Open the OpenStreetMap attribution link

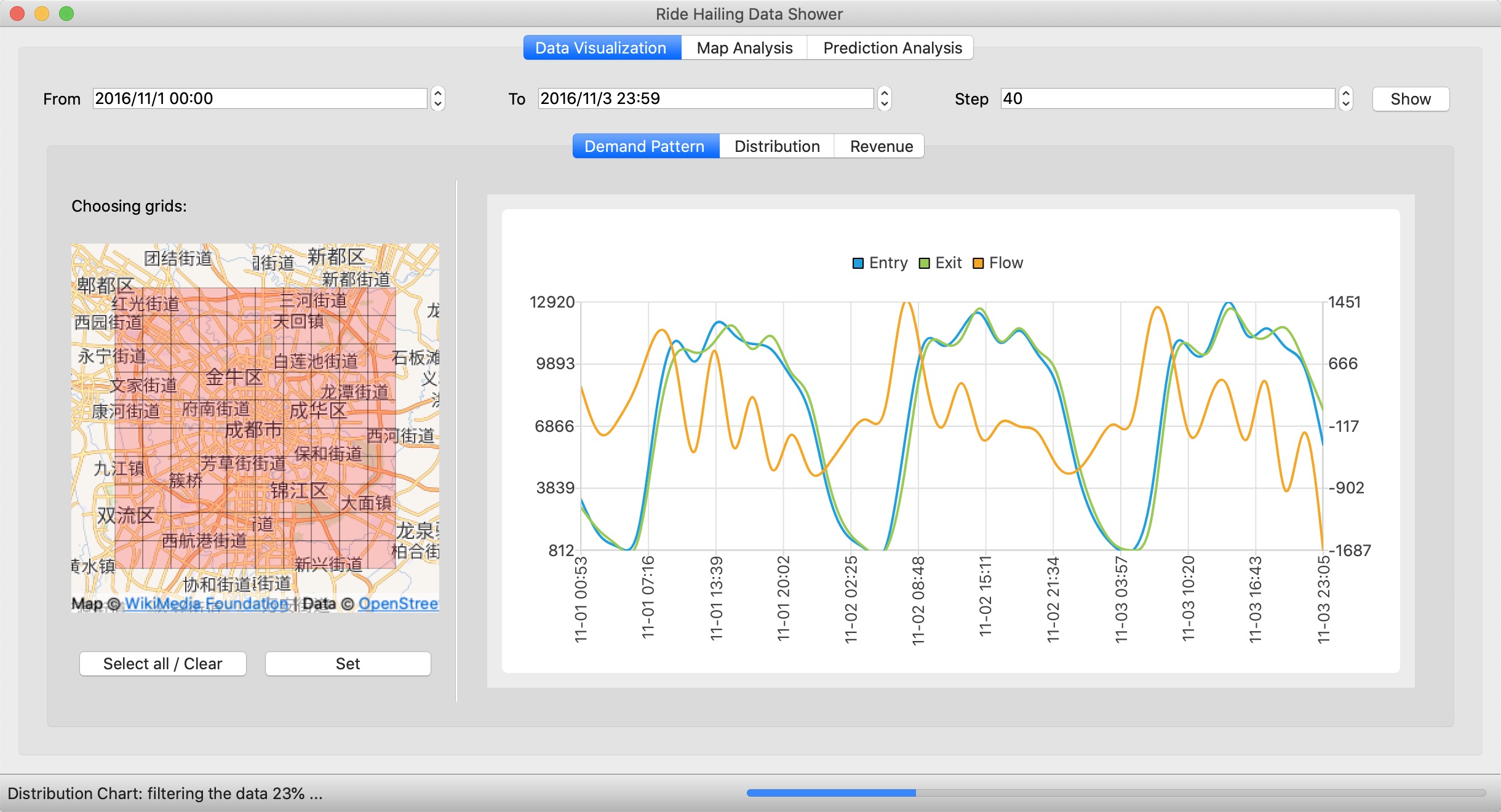pyautogui.click(x=398, y=603)
